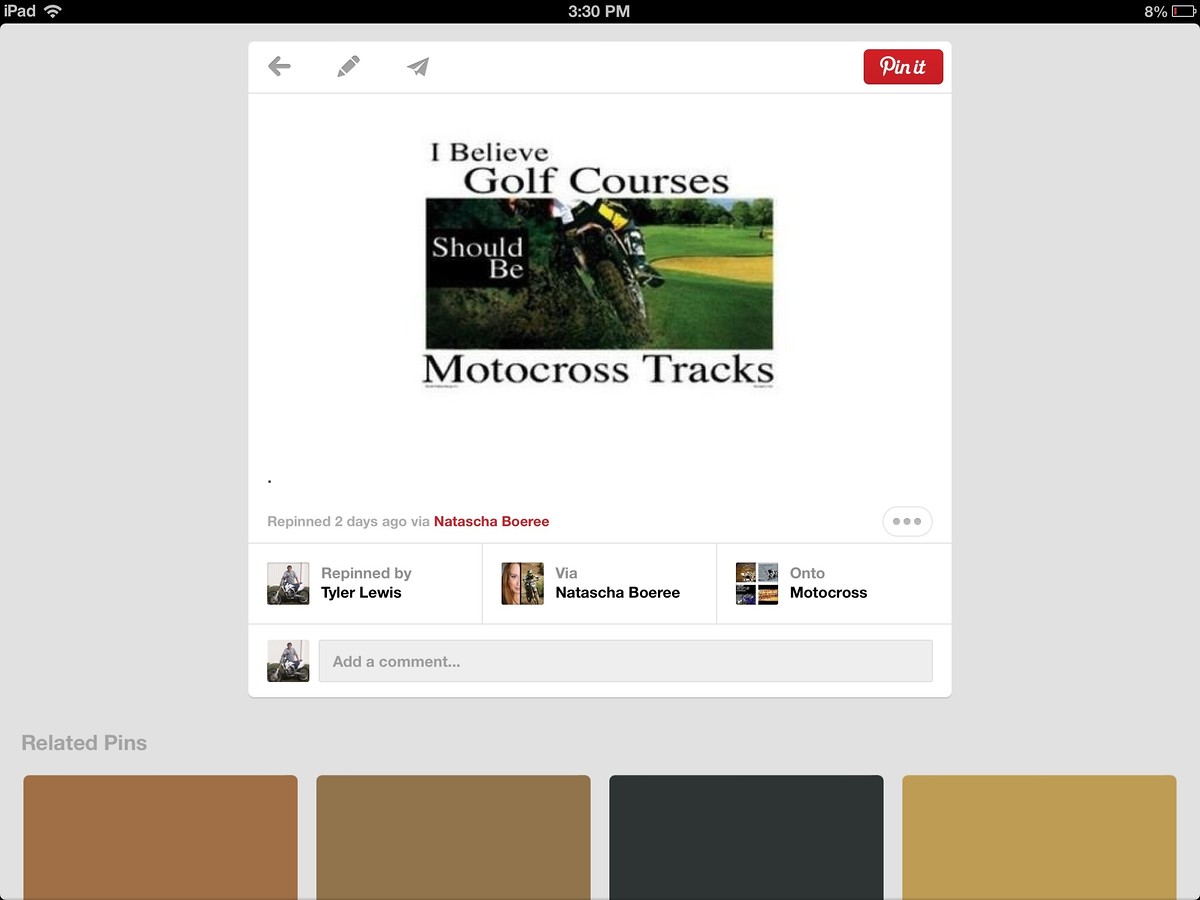Tap Natascha Boeree's avatar in Via section
This screenshot has height=900, width=1200.
(x=522, y=583)
